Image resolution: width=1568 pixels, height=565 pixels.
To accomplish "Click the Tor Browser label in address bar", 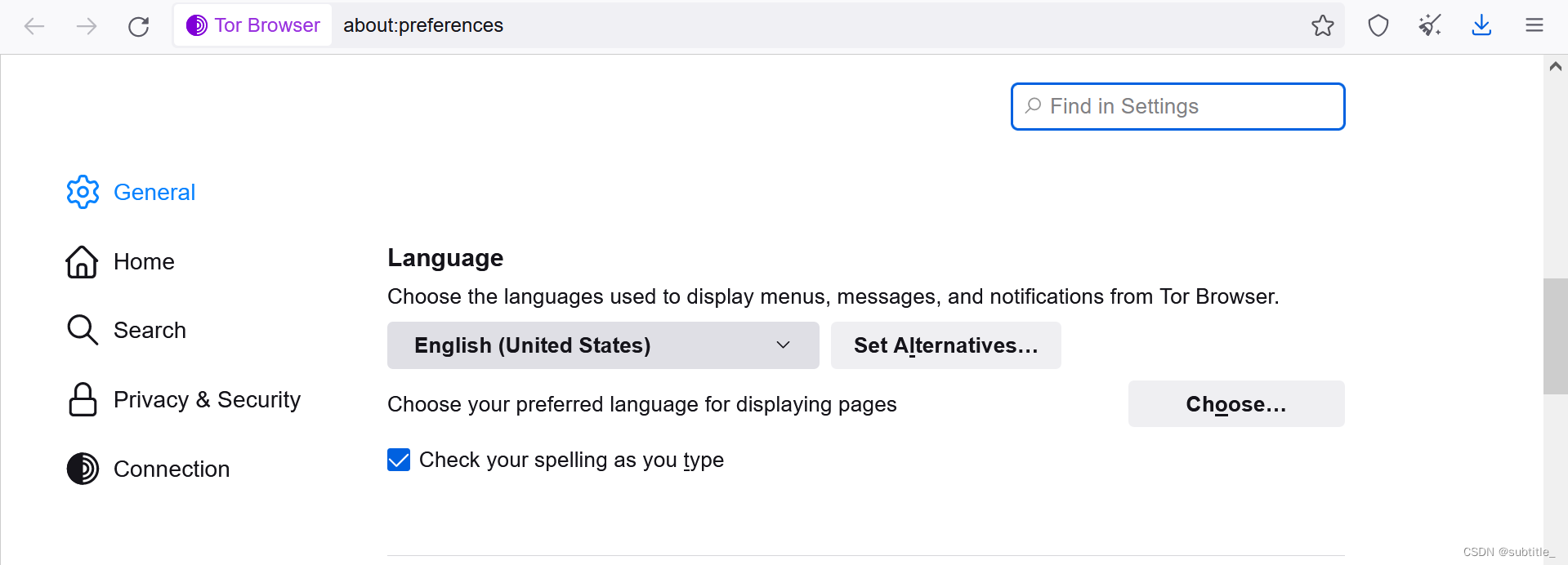I will click(267, 25).
